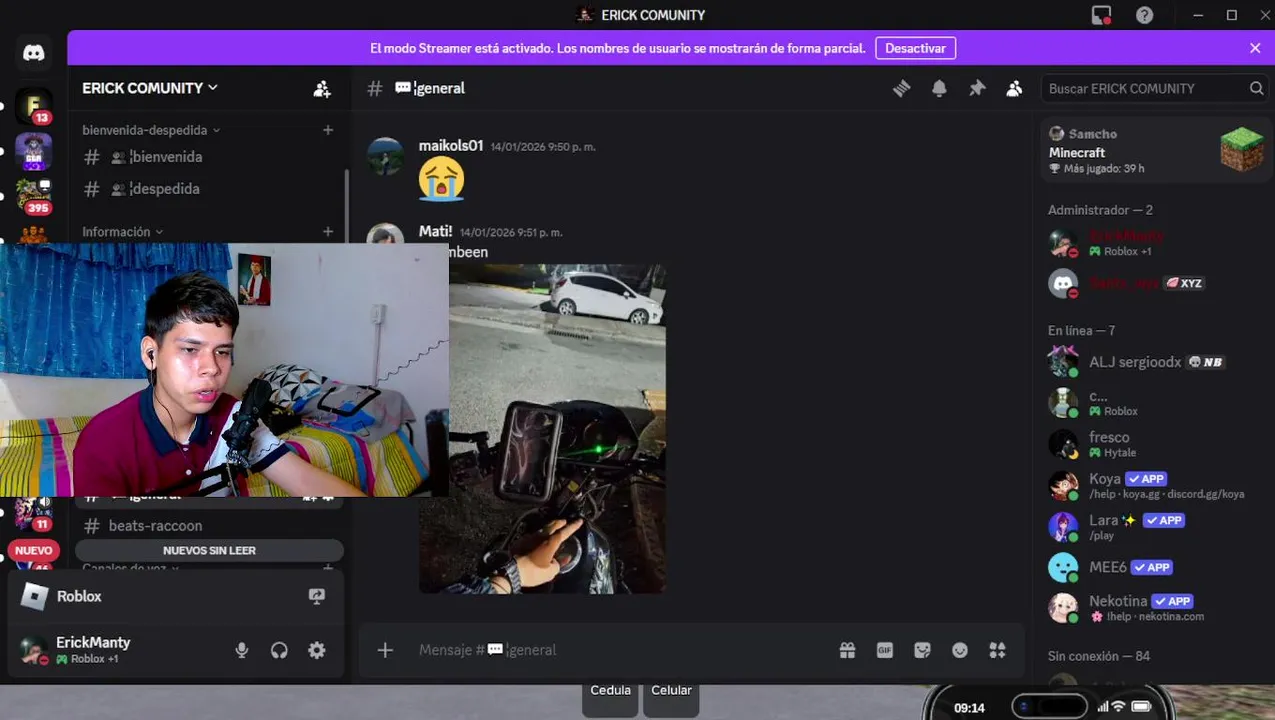The width and height of the screenshot is (1275, 720).
Task: Close the Streamer mode banner
Action: 1255,48
